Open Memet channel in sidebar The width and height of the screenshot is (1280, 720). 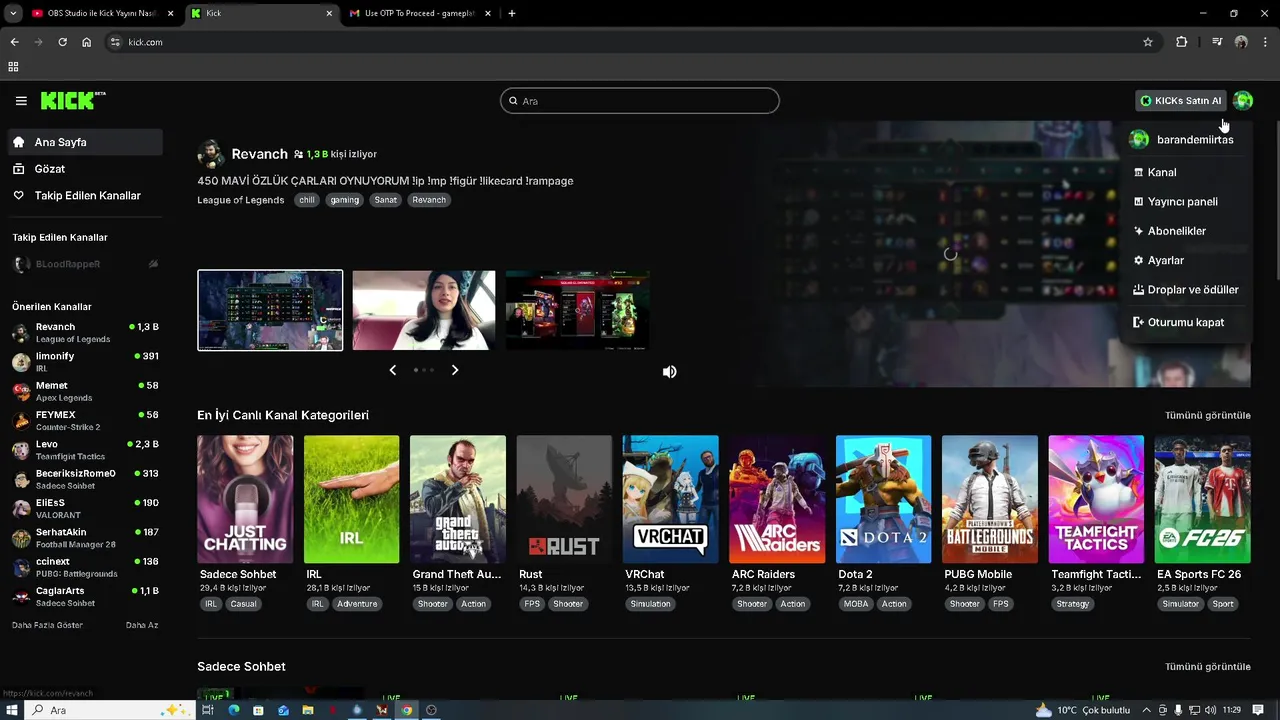(x=85, y=391)
